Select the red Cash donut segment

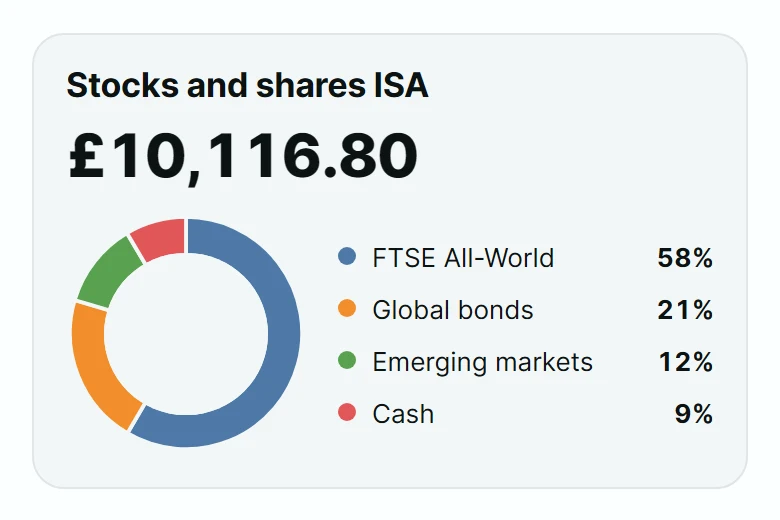click(x=162, y=237)
